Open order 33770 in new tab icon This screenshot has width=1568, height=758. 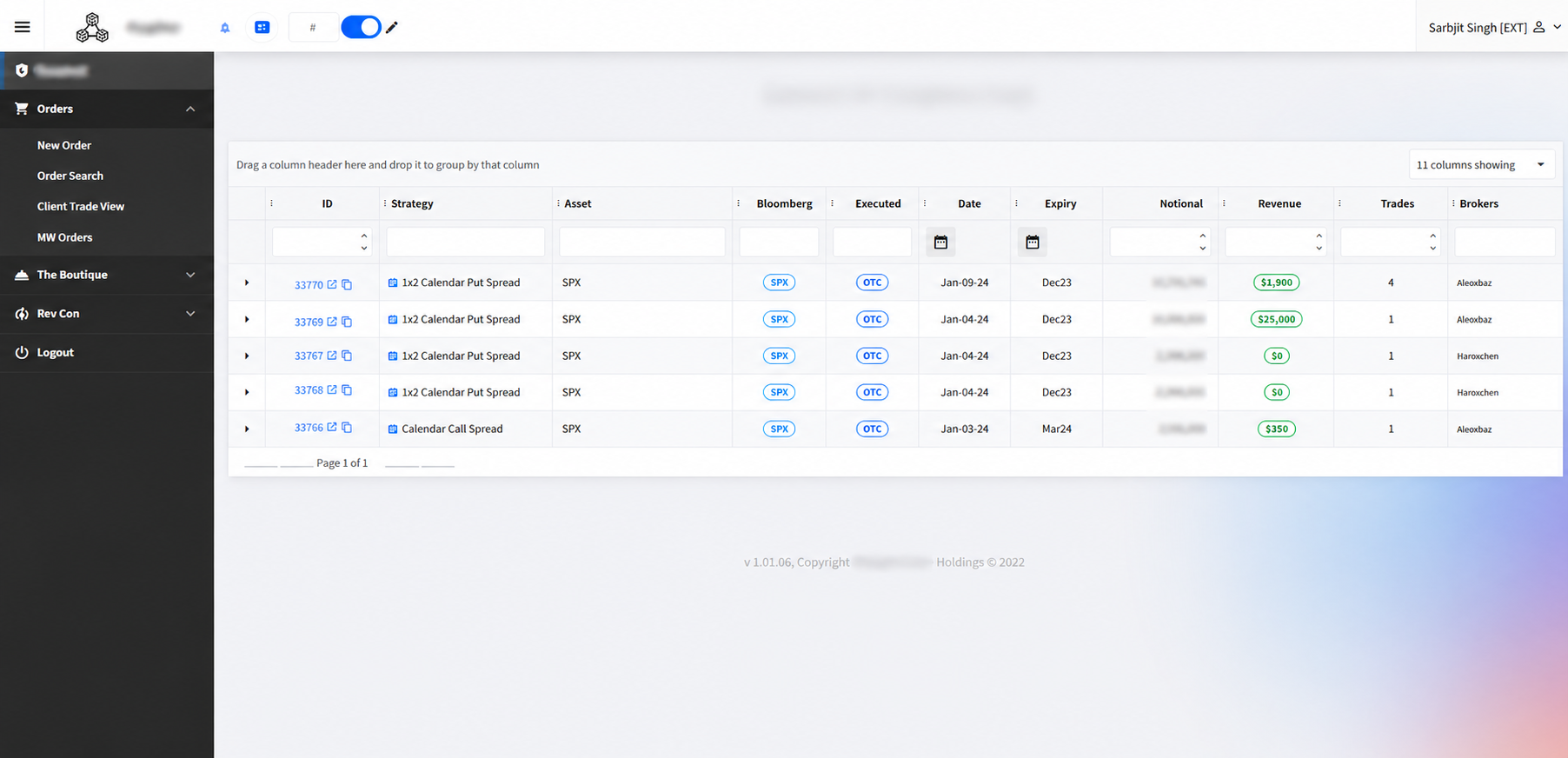click(x=332, y=284)
